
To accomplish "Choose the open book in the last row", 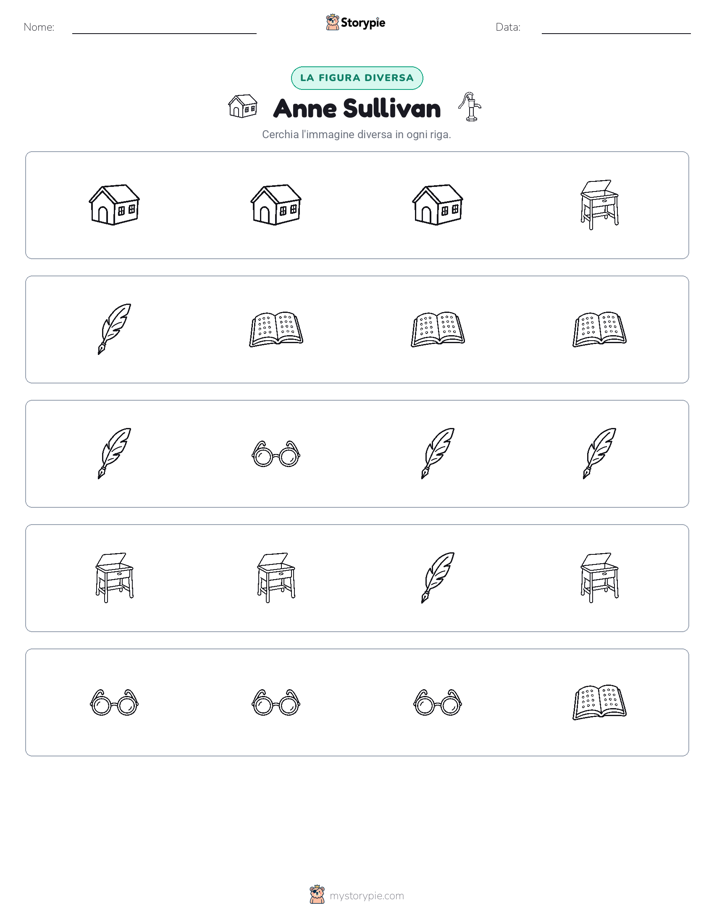I will point(599,702).
